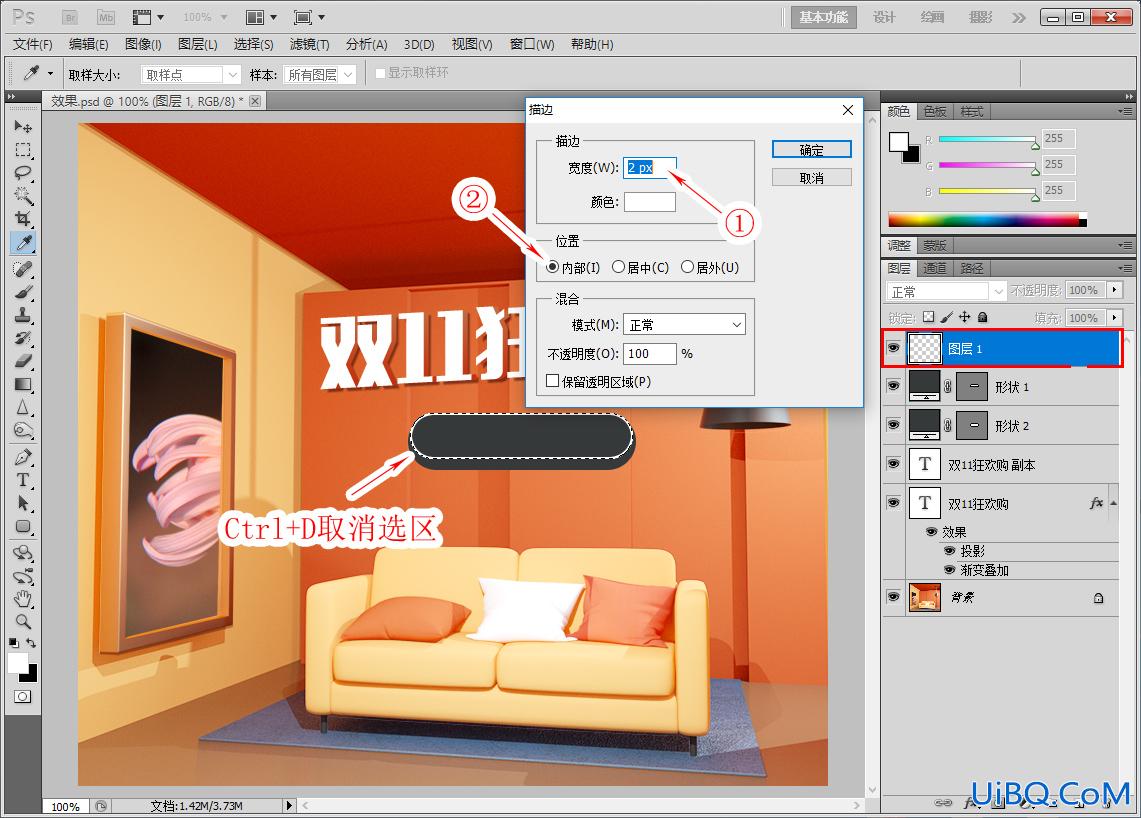Switch to the 路径 (Paths) tab
Screen dimensions: 1141x818
[971, 268]
